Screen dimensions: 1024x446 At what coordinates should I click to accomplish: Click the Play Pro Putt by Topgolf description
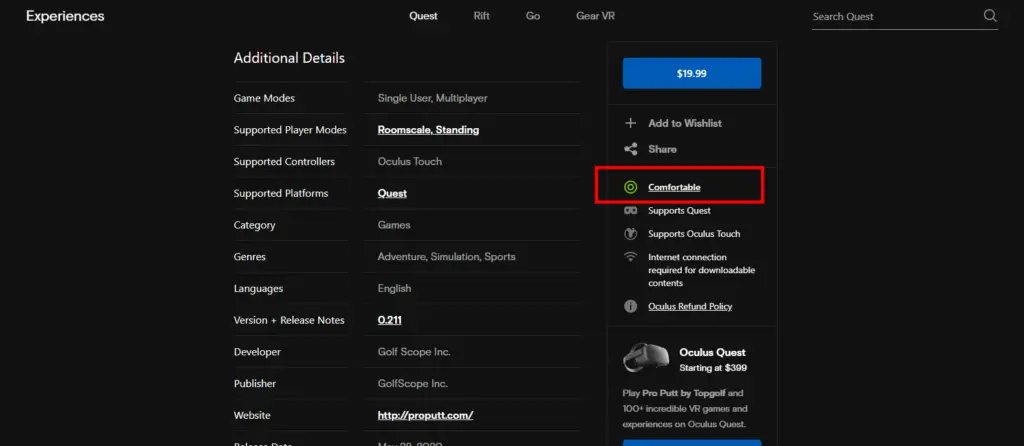(x=685, y=409)
